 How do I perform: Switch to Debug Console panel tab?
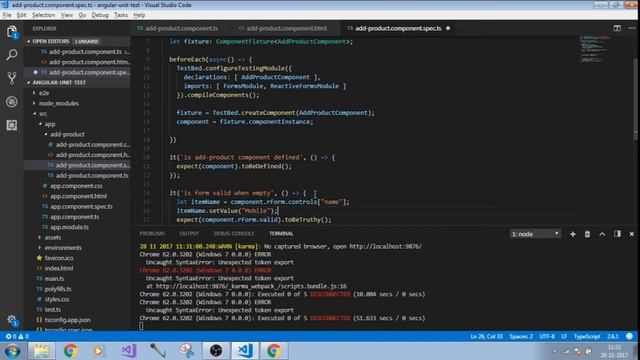click(x=234, y=234)
